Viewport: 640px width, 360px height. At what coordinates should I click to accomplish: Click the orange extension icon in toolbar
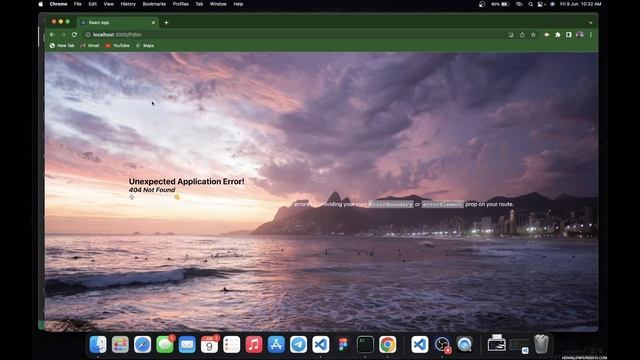(547, 35)
